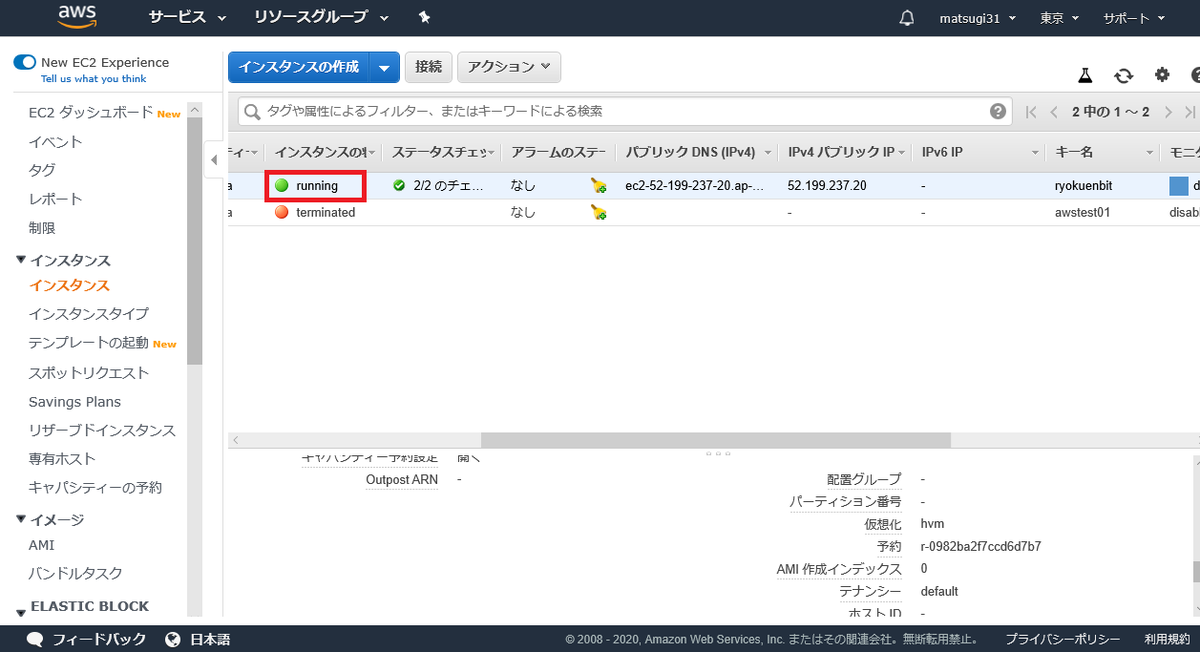
Task: Open バンドルタスク in sidebar
Action: [76, 574]
